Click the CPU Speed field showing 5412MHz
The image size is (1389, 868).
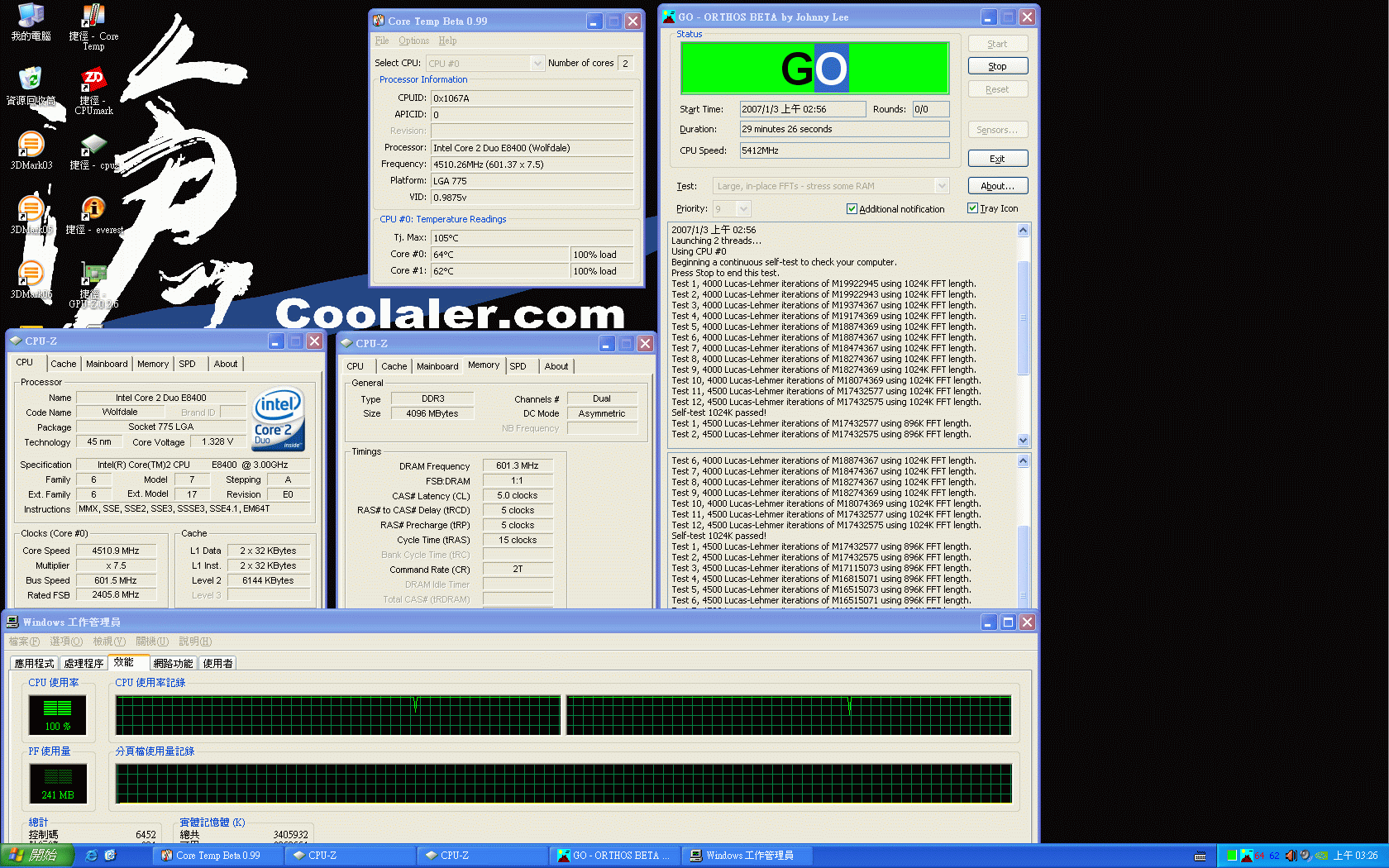(844, 150)
